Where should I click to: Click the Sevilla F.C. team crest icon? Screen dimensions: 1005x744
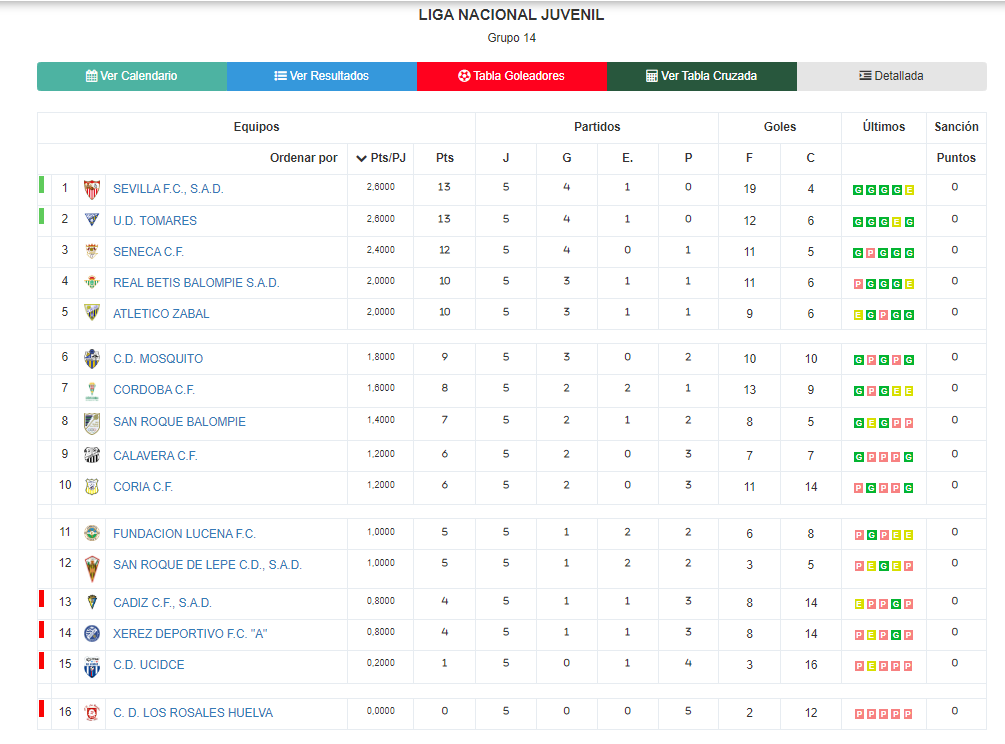[x=92, y=189]
